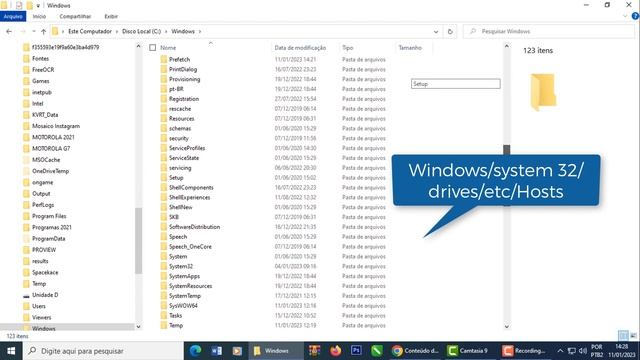Open recent locations dropdown arrow
This screenshot has width=640, height=360.
[33, 31]
